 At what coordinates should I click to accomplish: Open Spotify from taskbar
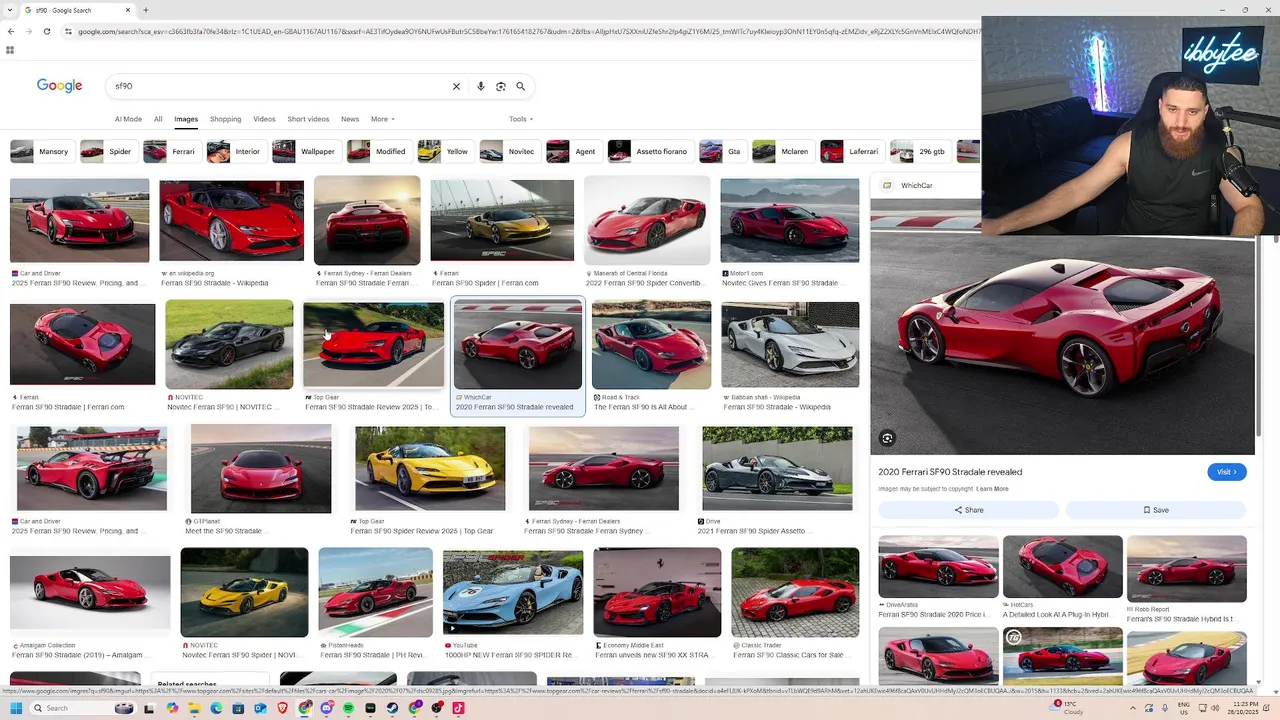[348, 708]
